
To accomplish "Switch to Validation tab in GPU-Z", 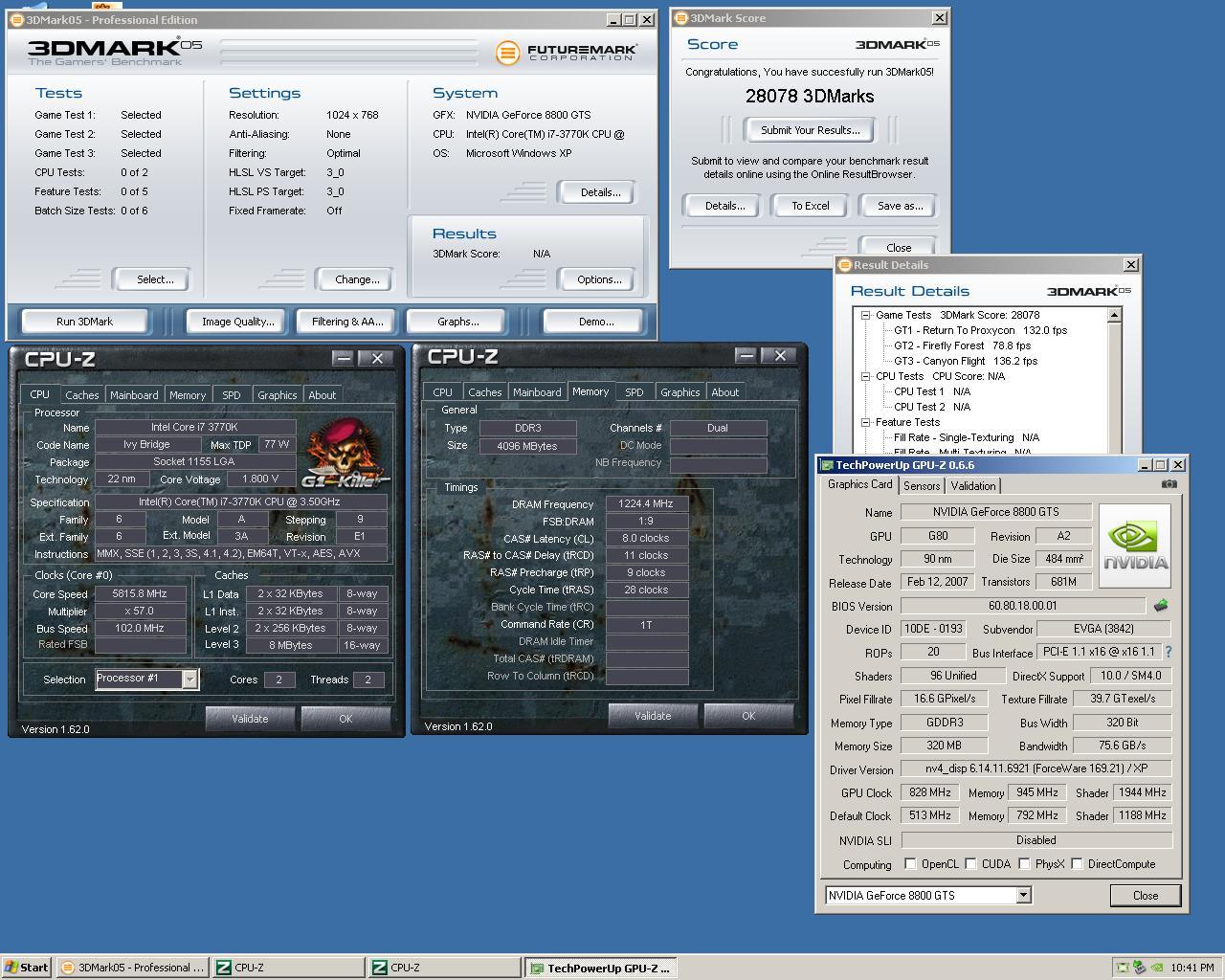I will click(972, 486).
